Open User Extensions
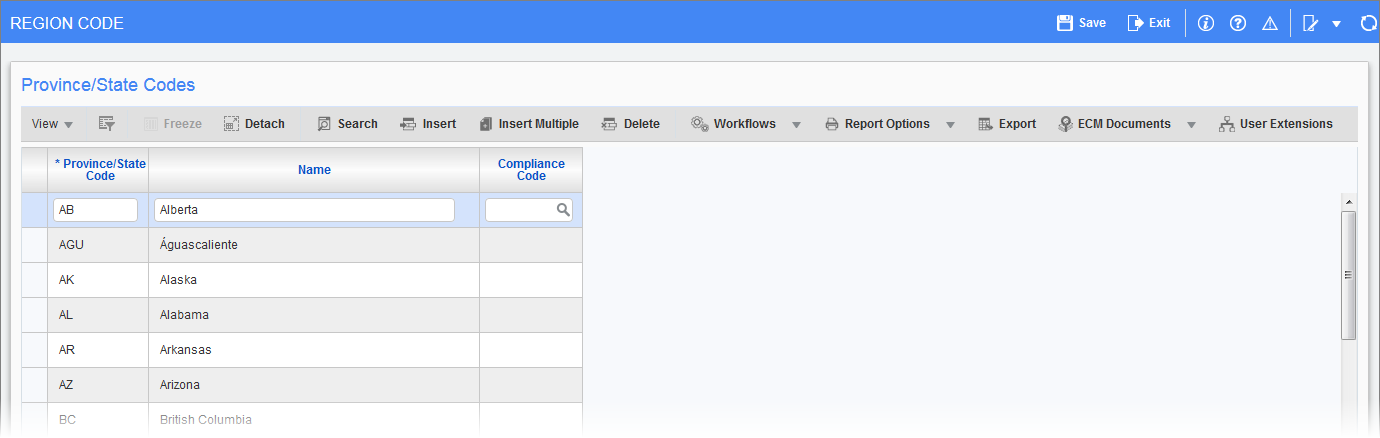 [1276, 124]
